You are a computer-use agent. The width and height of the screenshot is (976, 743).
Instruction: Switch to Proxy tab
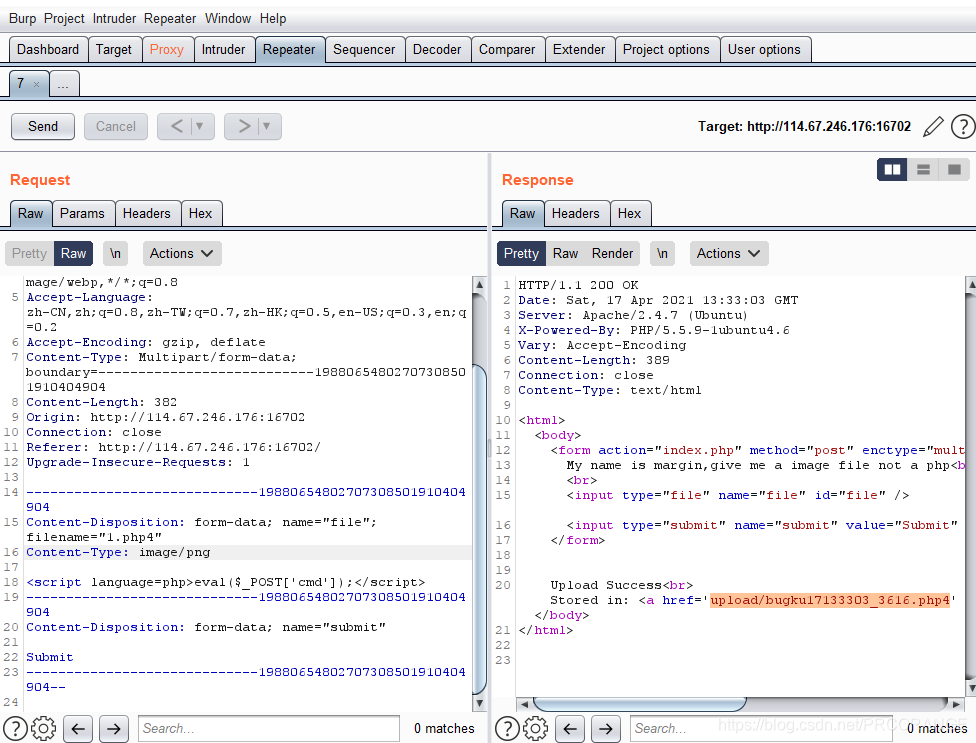[x=167, y=50]
